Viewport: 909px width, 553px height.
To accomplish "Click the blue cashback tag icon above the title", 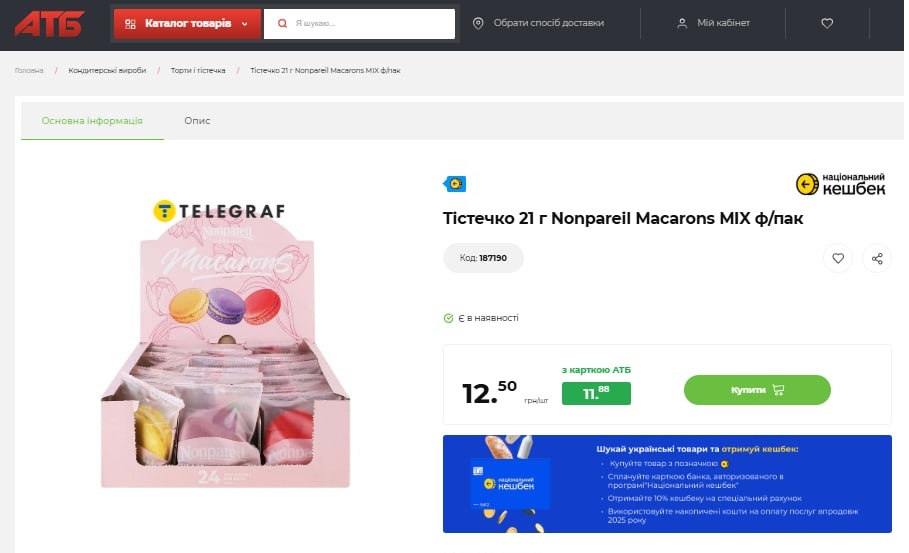I will pos(454,184).
